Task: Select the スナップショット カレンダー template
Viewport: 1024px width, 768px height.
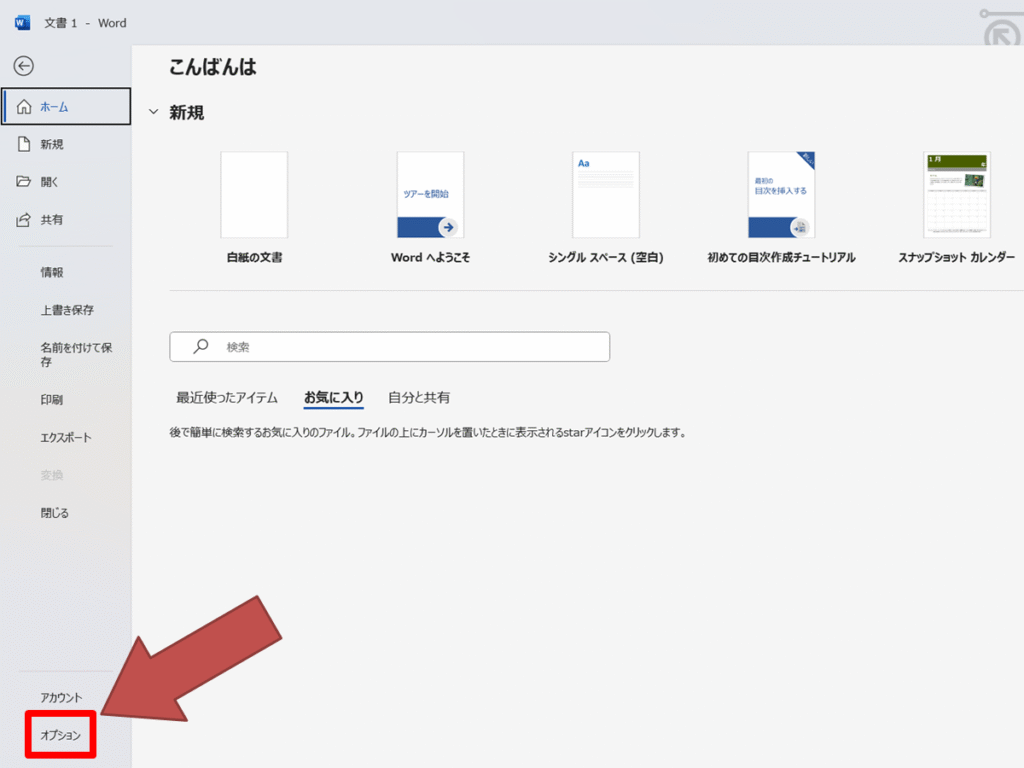Action: point(957,195)
